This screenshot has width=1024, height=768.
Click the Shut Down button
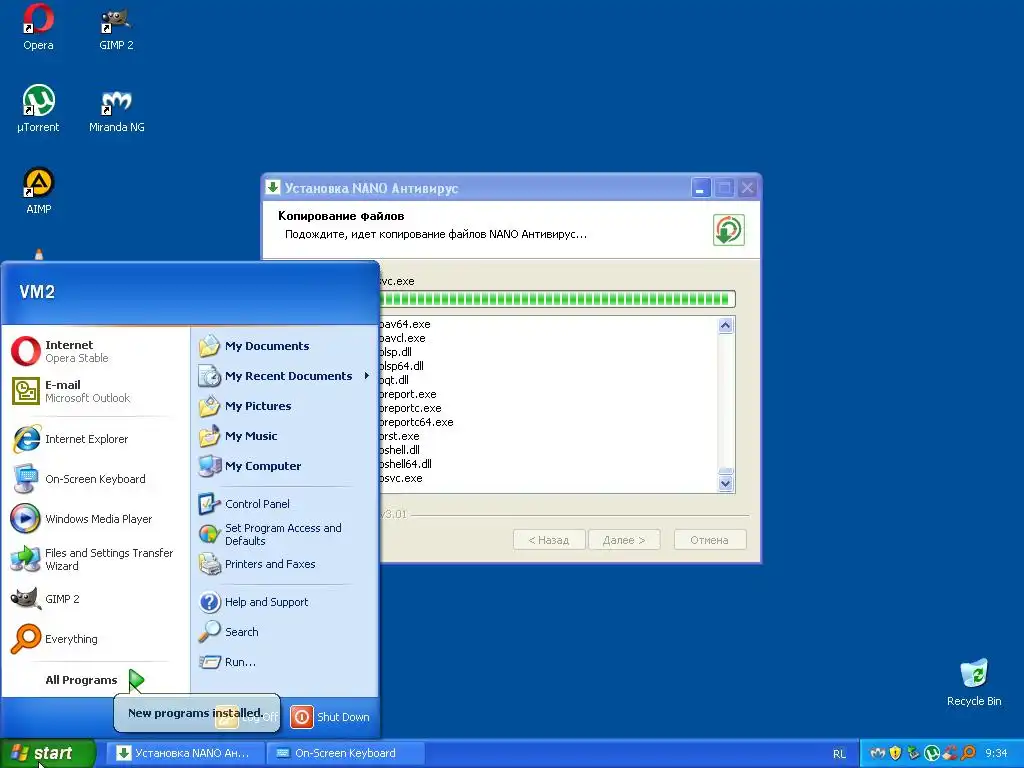pyautogui.click(x=330, y=716)
